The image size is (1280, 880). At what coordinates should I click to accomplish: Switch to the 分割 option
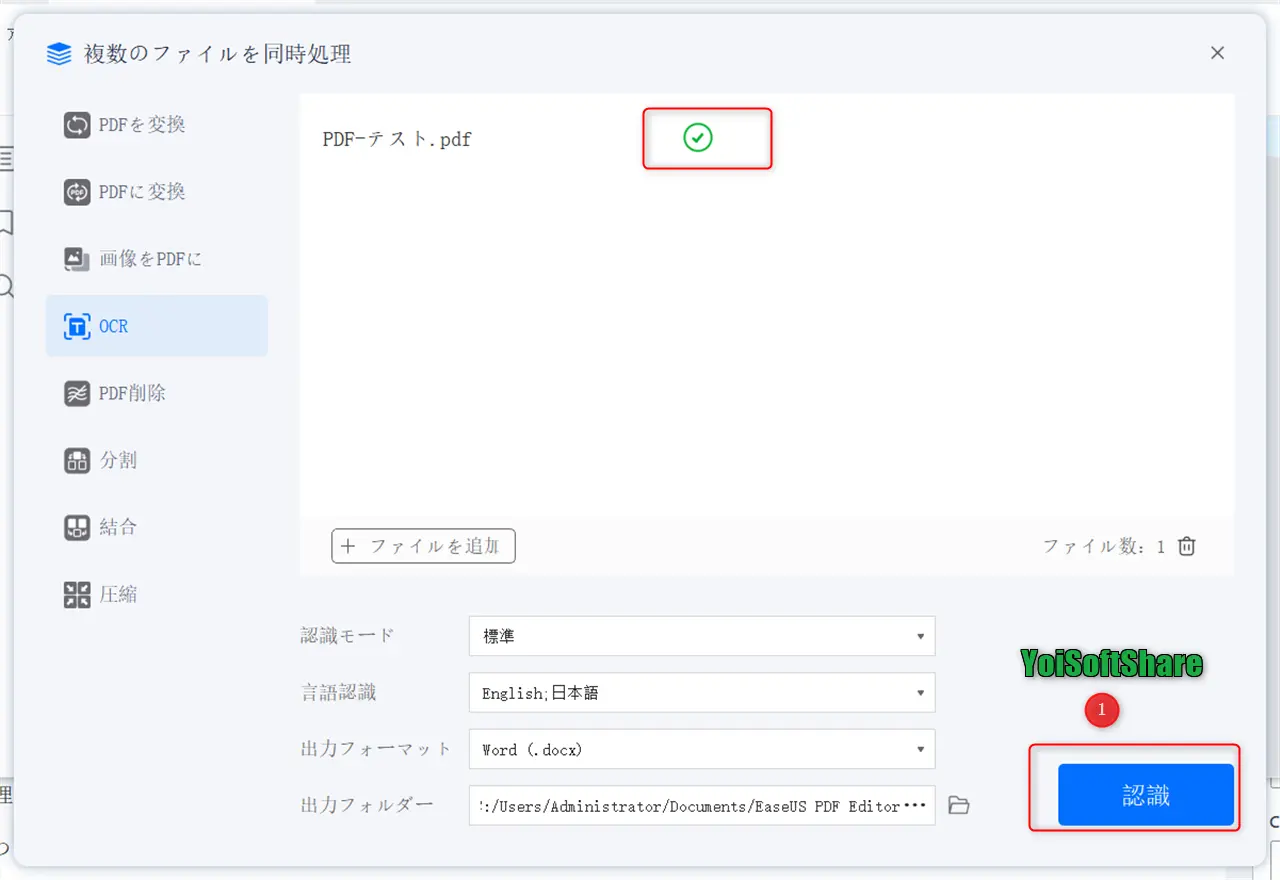coord(156,460)
